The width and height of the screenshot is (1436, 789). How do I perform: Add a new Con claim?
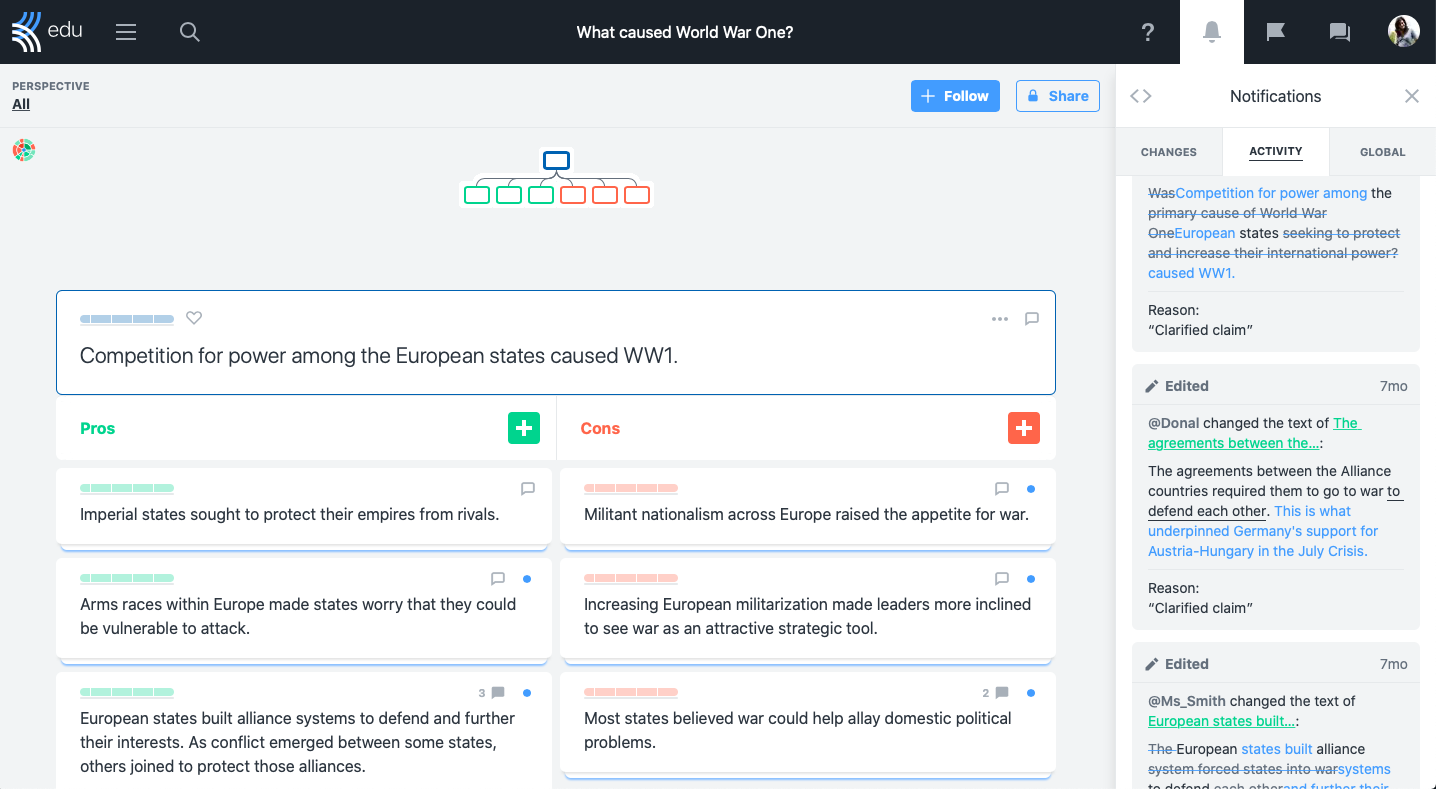[x=1024, y=428]
